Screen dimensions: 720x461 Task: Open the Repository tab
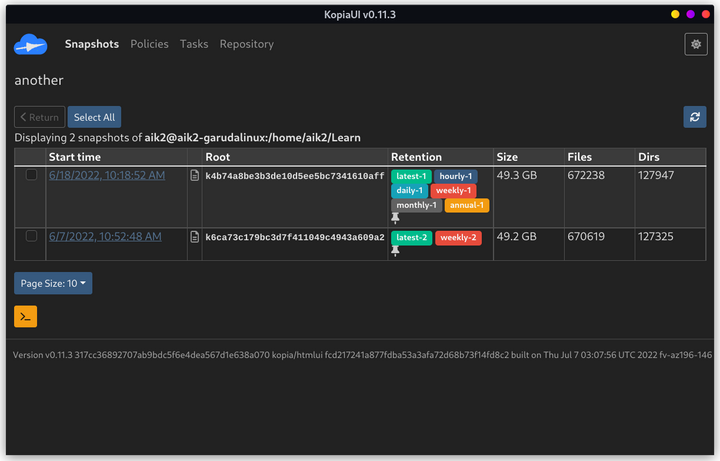[247, 44]
